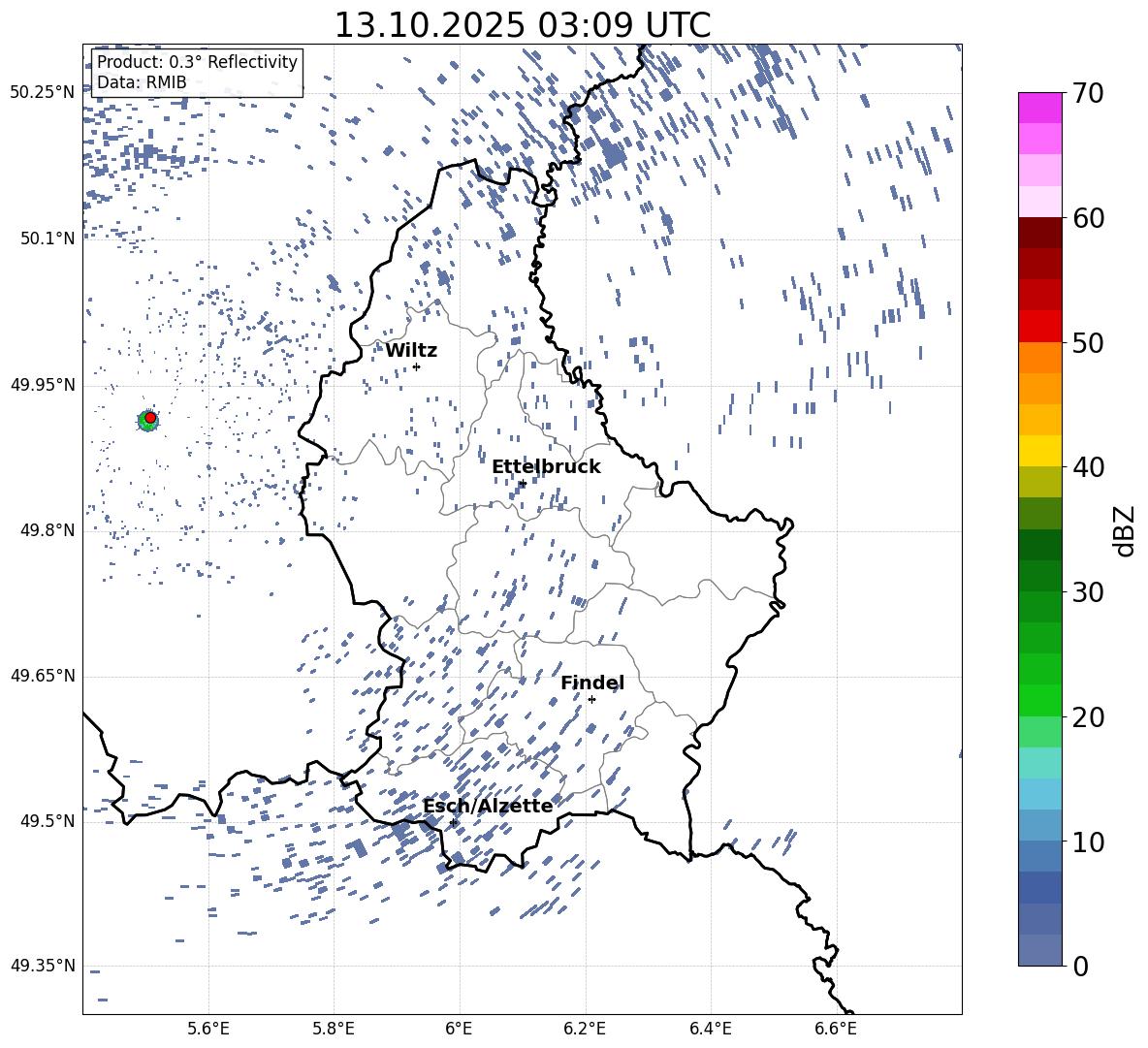Viewport: 1148px width, 1048px height.
Task: Click the dark maroon colorbar swatch
Action: coord(1040,233)
